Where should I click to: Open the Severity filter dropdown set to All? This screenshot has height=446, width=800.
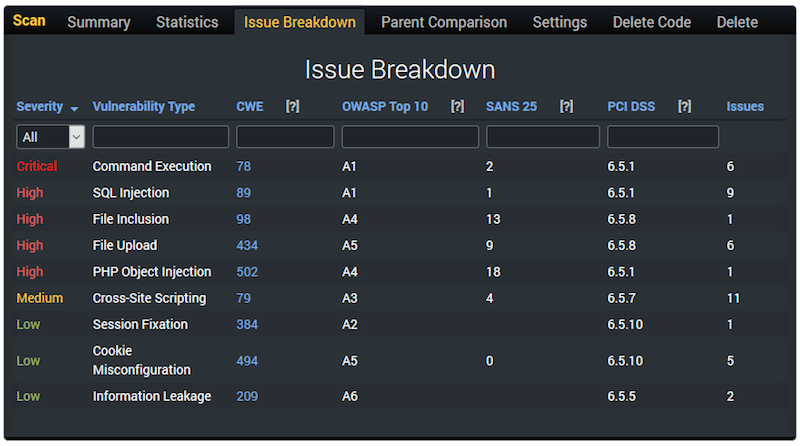click(x=50, y=137)
